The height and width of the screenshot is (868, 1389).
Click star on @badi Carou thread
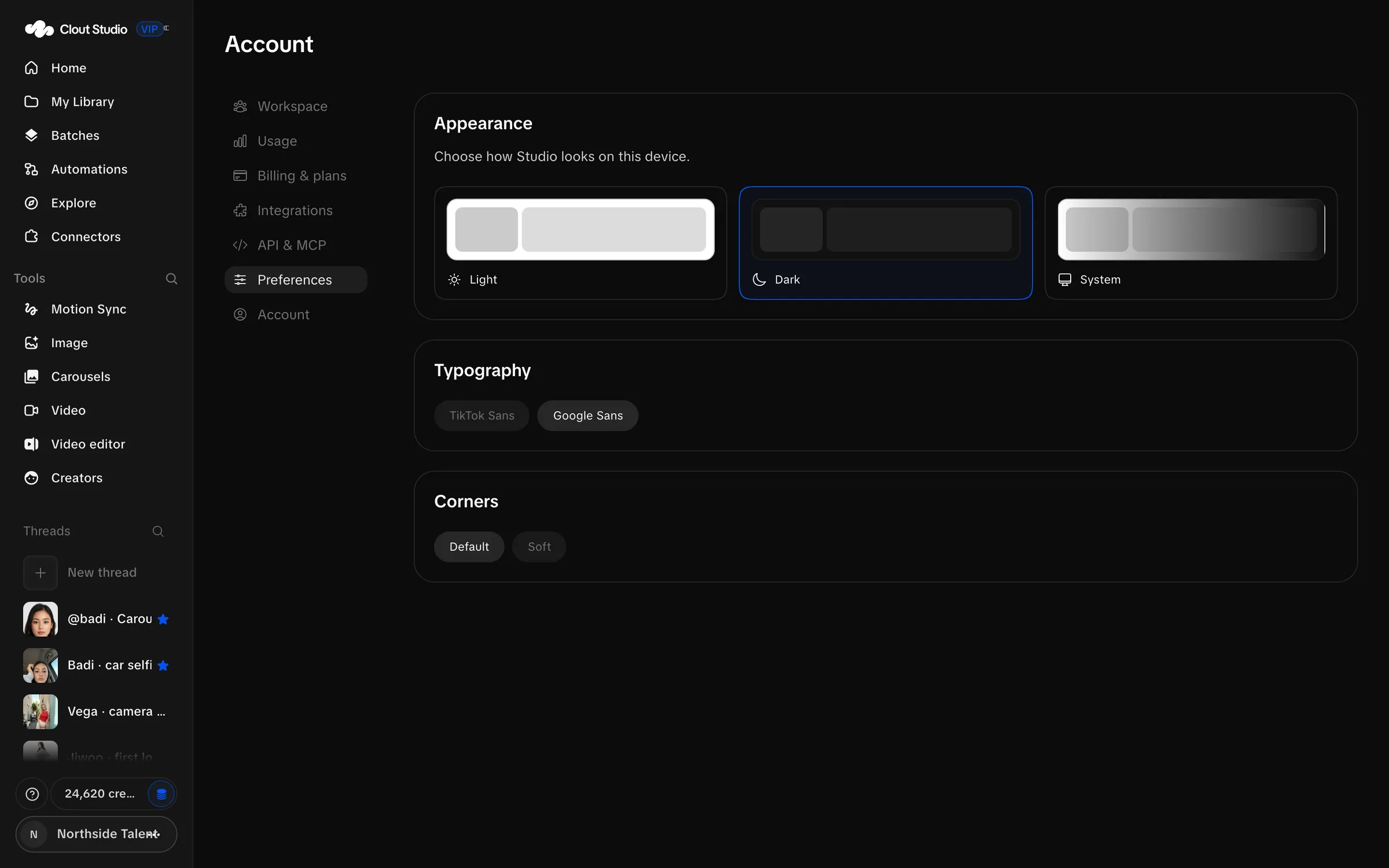[163, 619]
